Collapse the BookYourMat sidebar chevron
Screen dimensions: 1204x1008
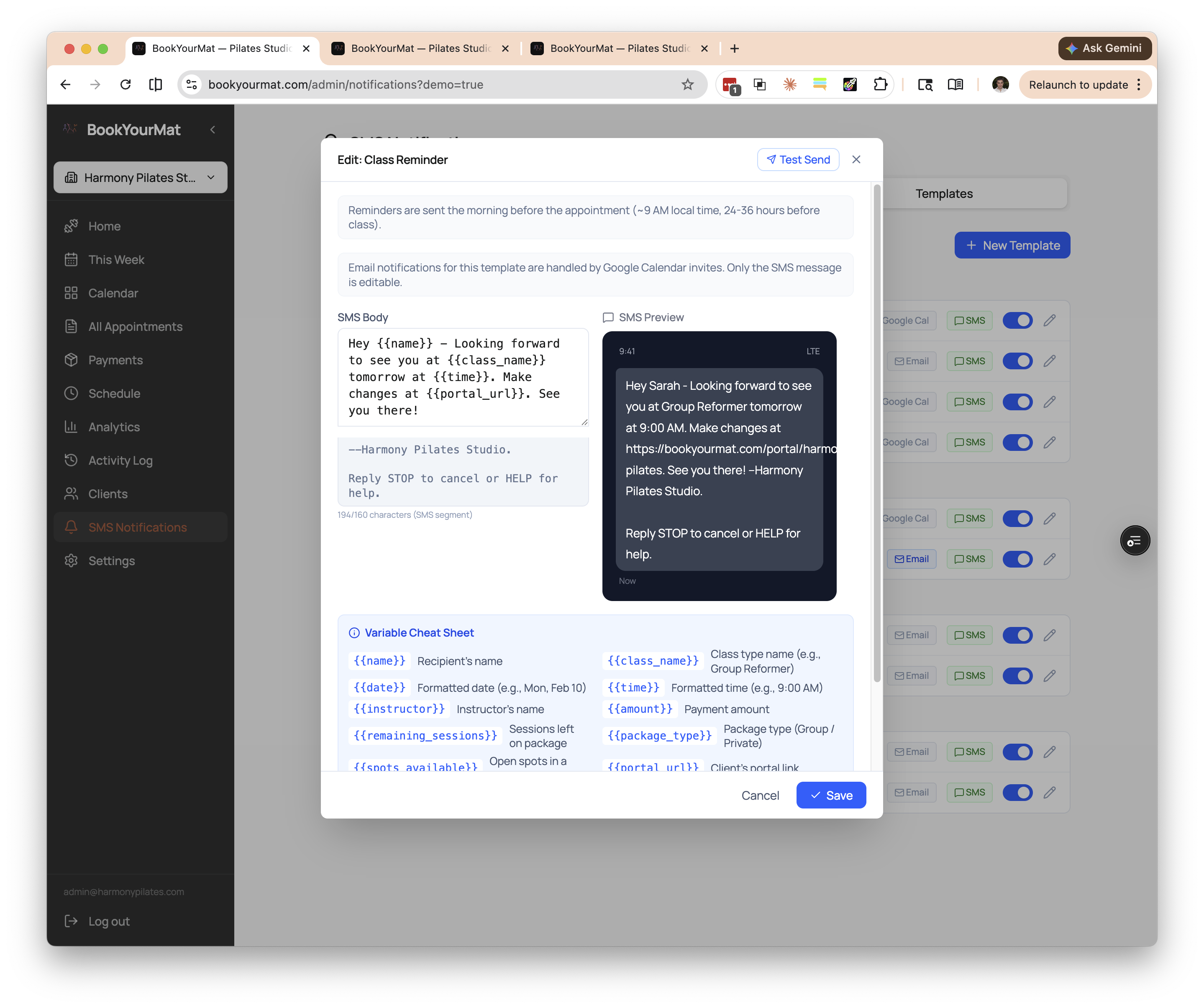[213, 130]
